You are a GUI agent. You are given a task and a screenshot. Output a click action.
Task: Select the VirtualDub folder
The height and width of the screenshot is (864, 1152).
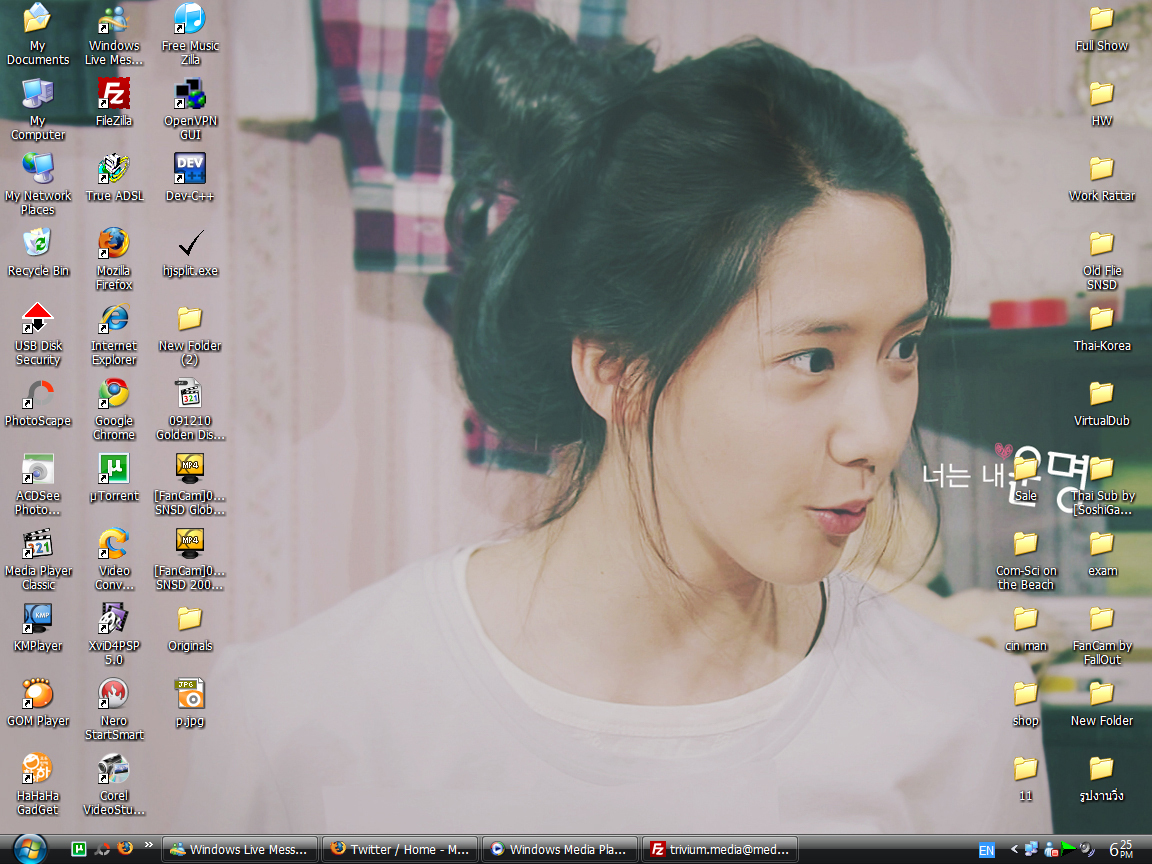(1101, 403)
